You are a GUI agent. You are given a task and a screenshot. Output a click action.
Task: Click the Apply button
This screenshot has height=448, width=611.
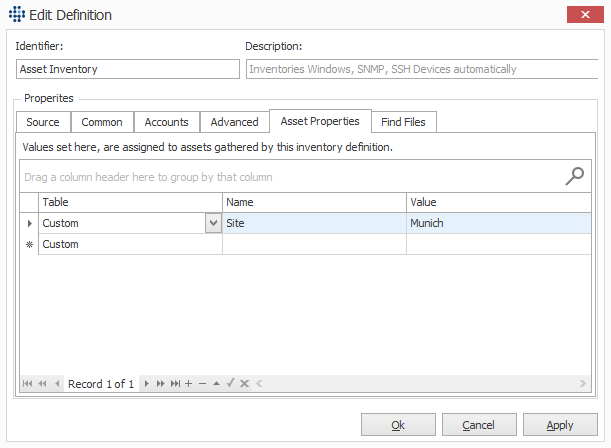point(560,425)
